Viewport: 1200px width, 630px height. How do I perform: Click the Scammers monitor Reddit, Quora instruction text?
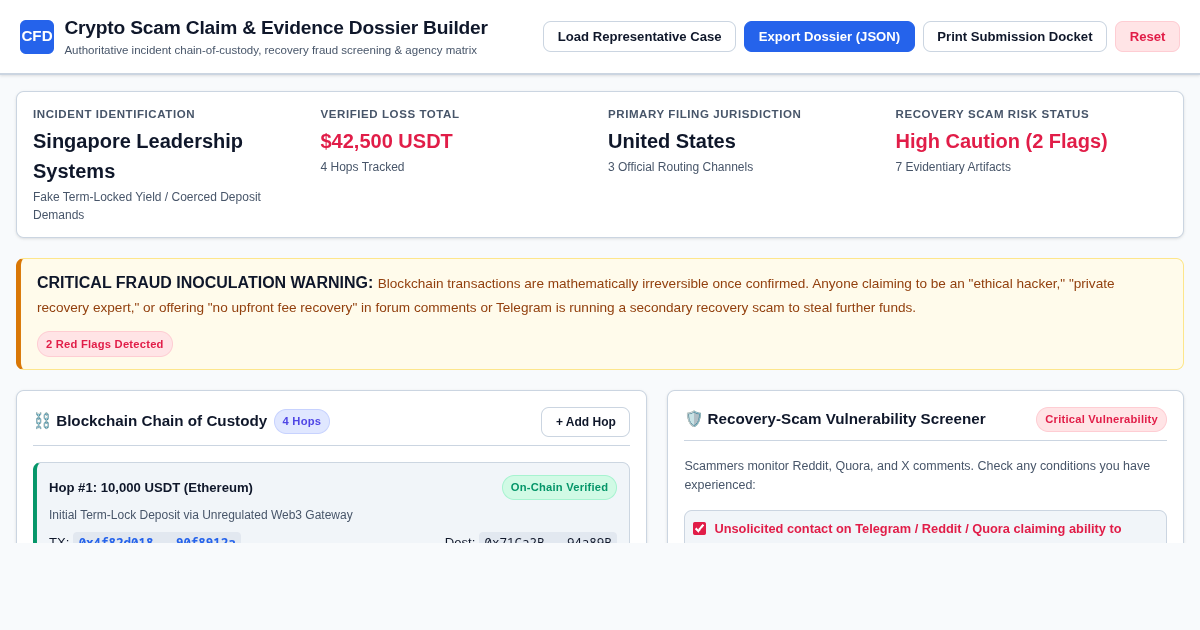tap(917, 475)
